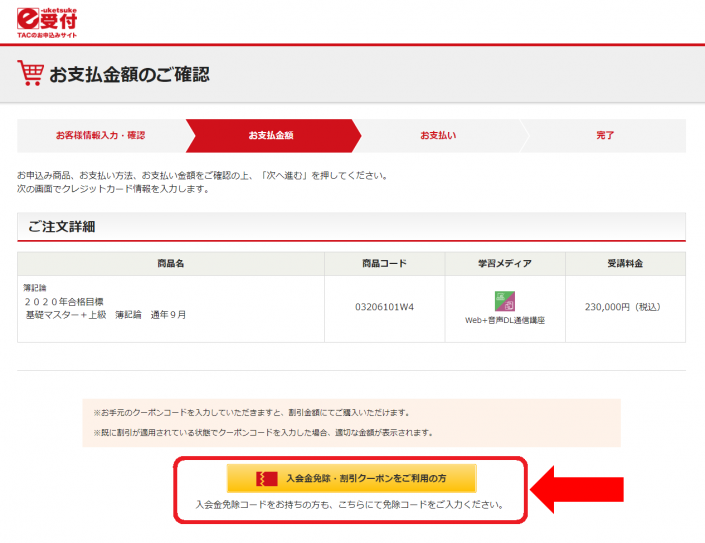Click the 受講料金 column header

pos(625,263)
